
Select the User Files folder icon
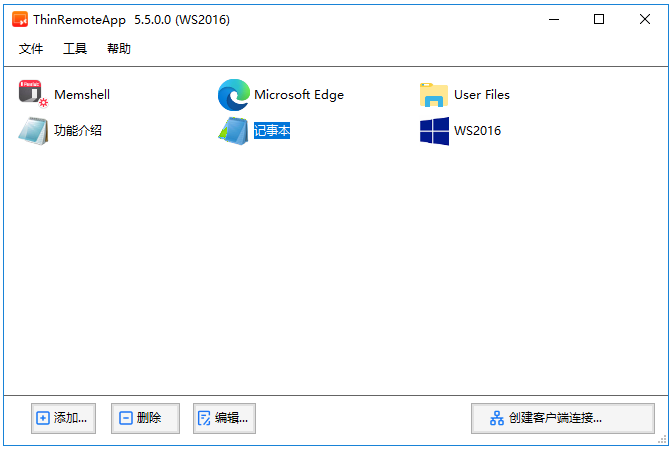(x=433, y=95)
